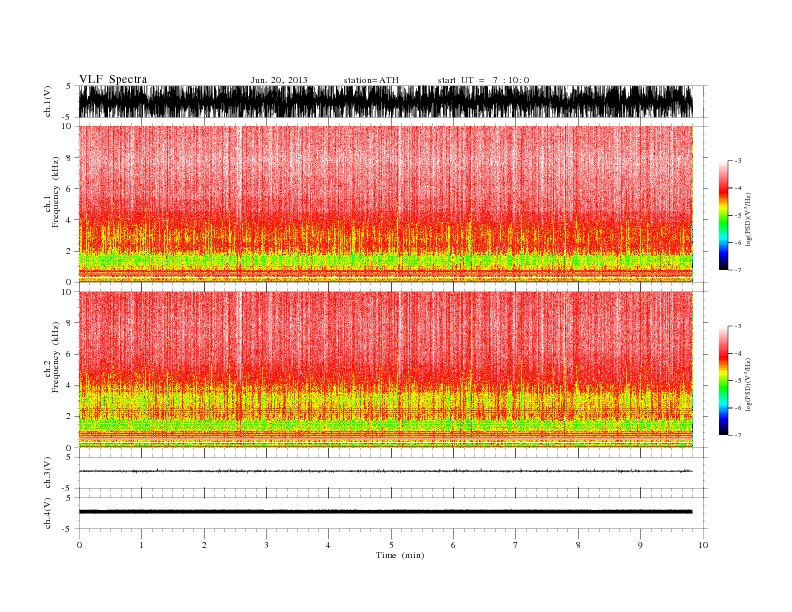The height and width of the screenshot is (612, 792).
Task: Click the "-7" label on ch.2 color bar
Action: click(737, 435)
